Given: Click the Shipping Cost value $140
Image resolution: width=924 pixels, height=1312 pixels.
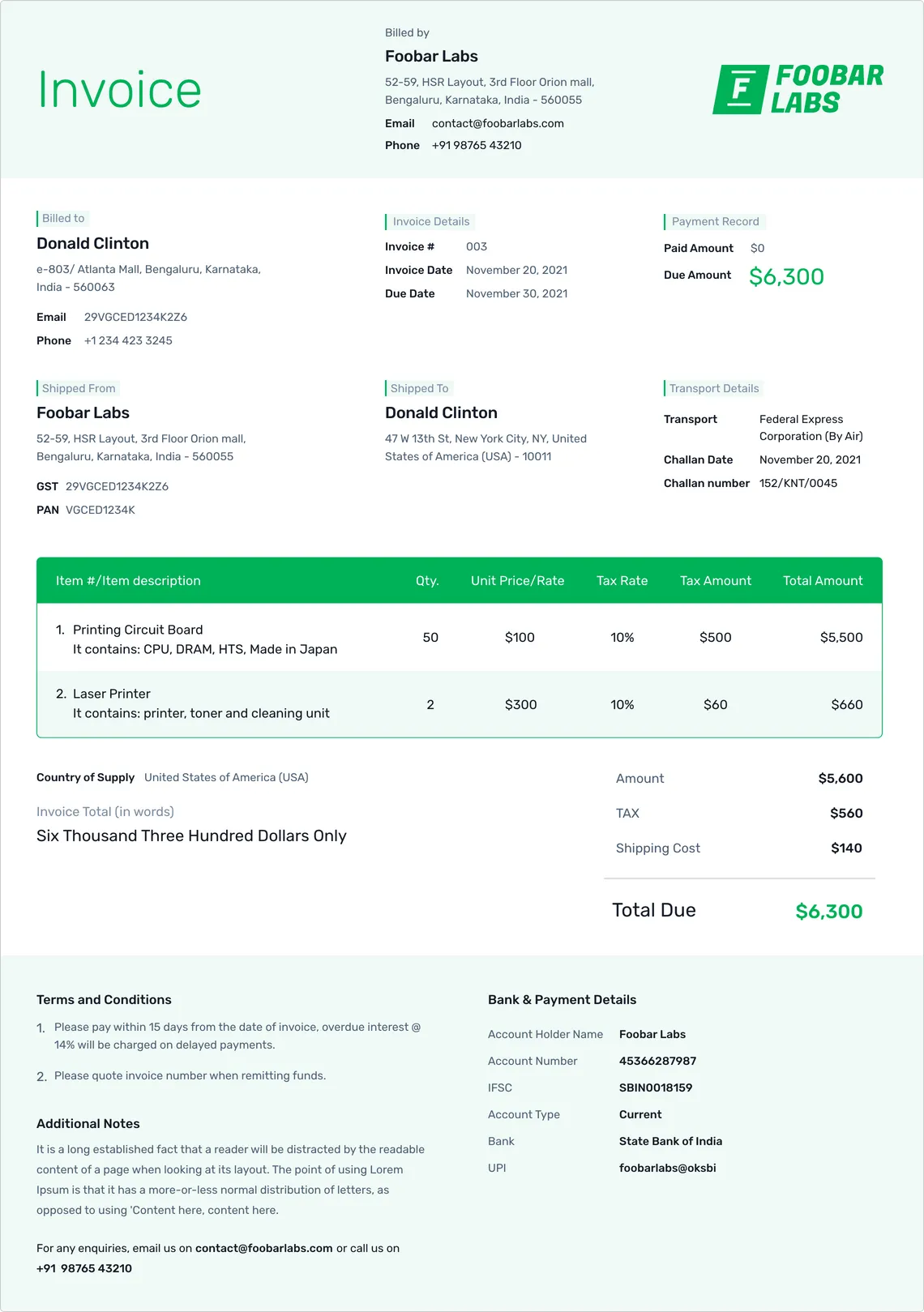Looking at the screenshot, I should (x=846, y=848).
